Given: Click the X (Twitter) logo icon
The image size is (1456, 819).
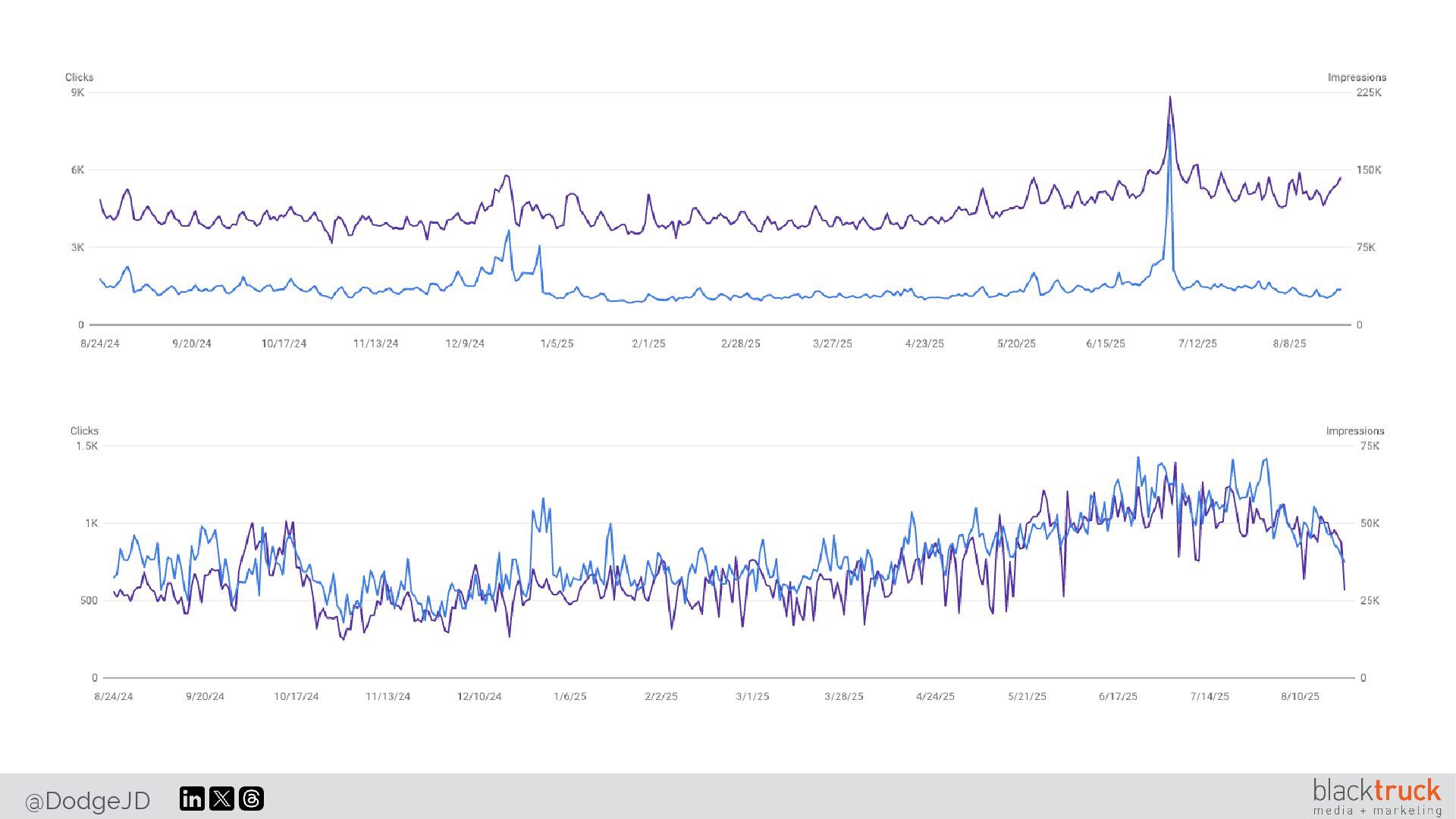Looking at the screenshot, I should (x=221, y=799).
